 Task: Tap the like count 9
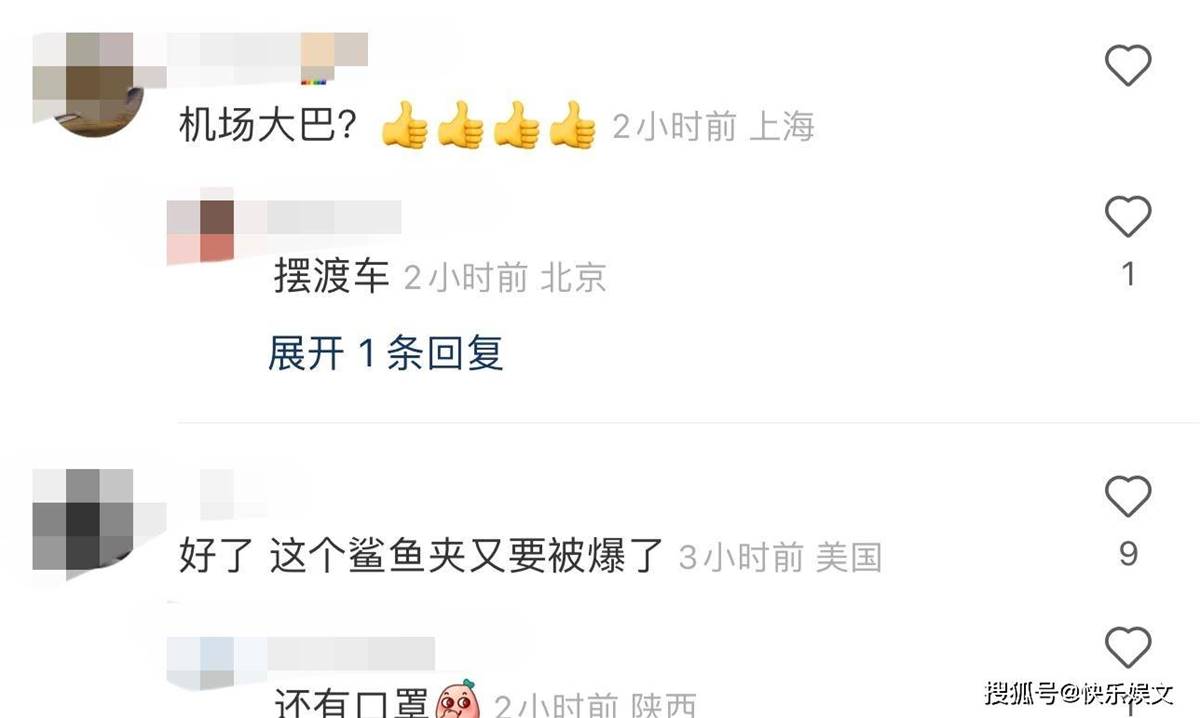(x=1128, y=553)
